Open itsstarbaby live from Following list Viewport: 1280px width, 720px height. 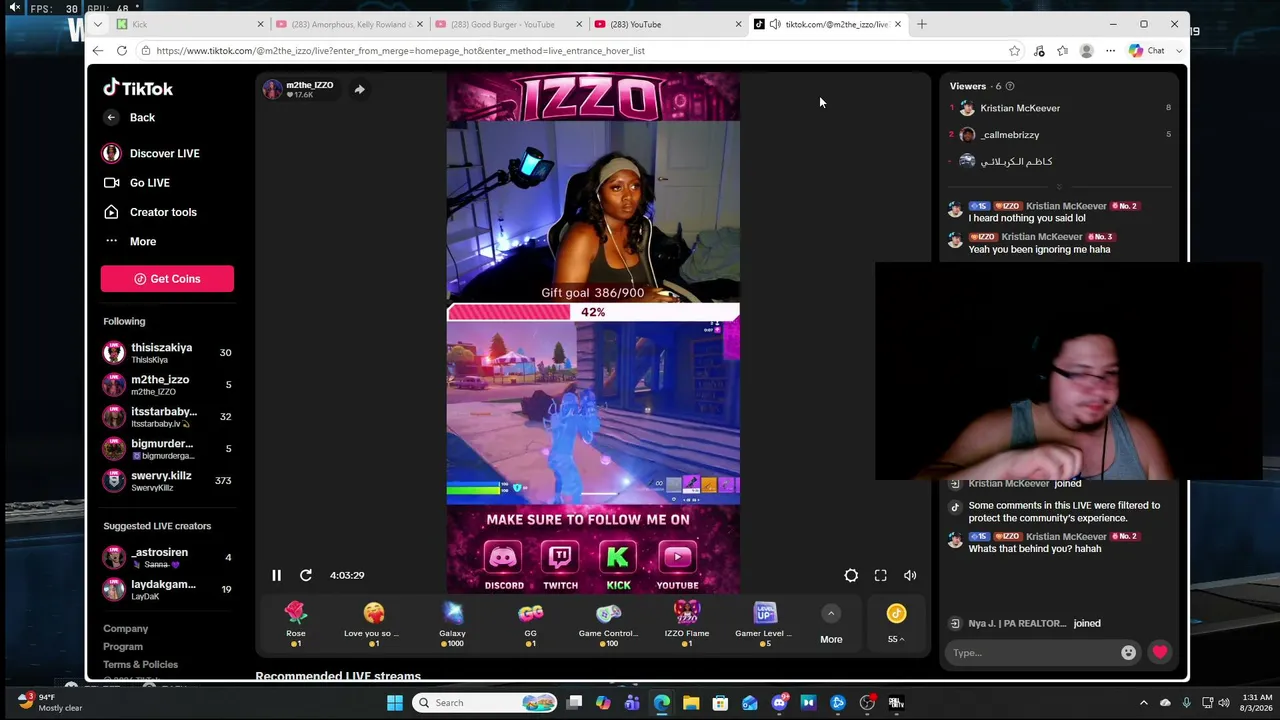[x=167, y=417]
